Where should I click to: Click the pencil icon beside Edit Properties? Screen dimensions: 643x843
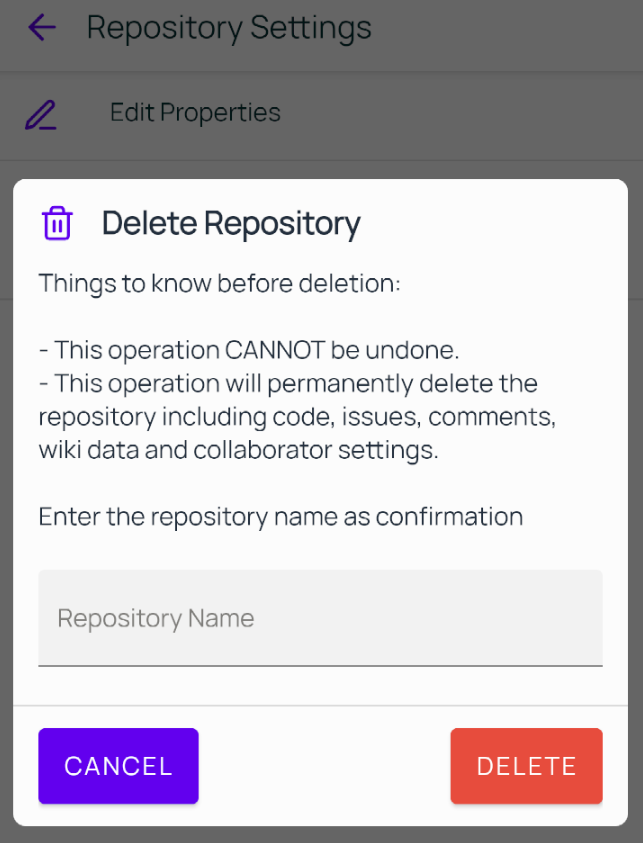click(41, 114)
